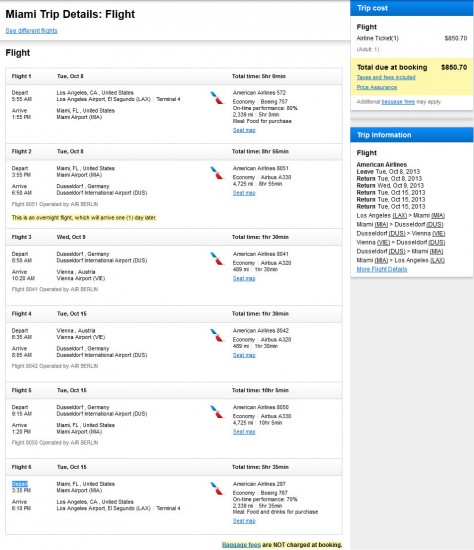This screenshot has width=474, height=550.
Task: Open 'Taxes and fees included' link
Action: coord(386,77)
